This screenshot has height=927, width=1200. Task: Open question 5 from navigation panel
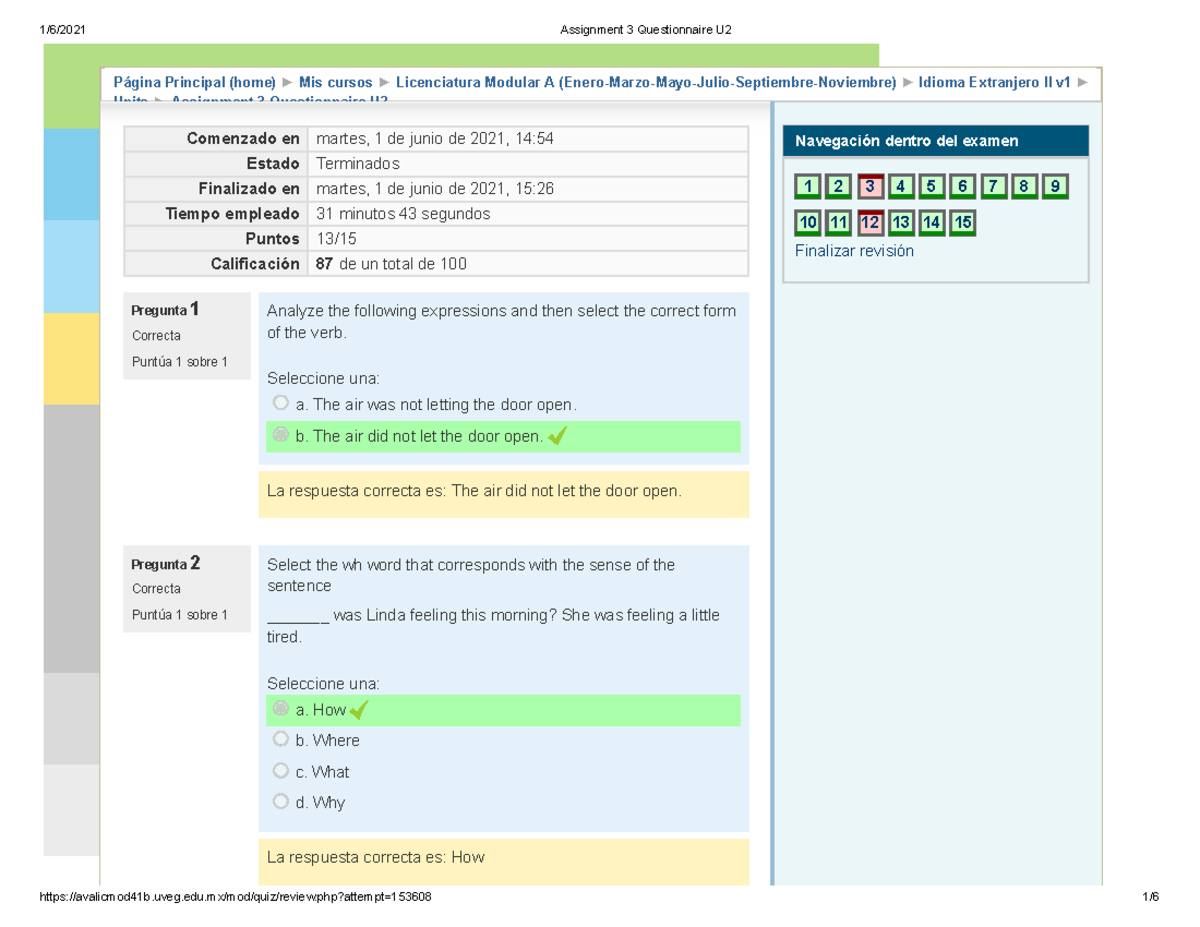tap(931, 186)
